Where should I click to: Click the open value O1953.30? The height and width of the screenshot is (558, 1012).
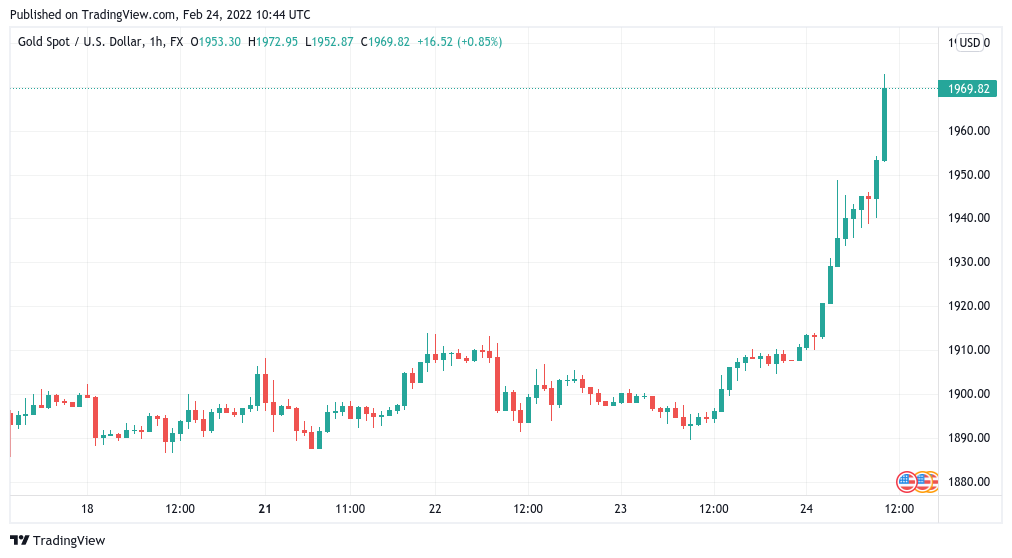(x=216, y=42)
